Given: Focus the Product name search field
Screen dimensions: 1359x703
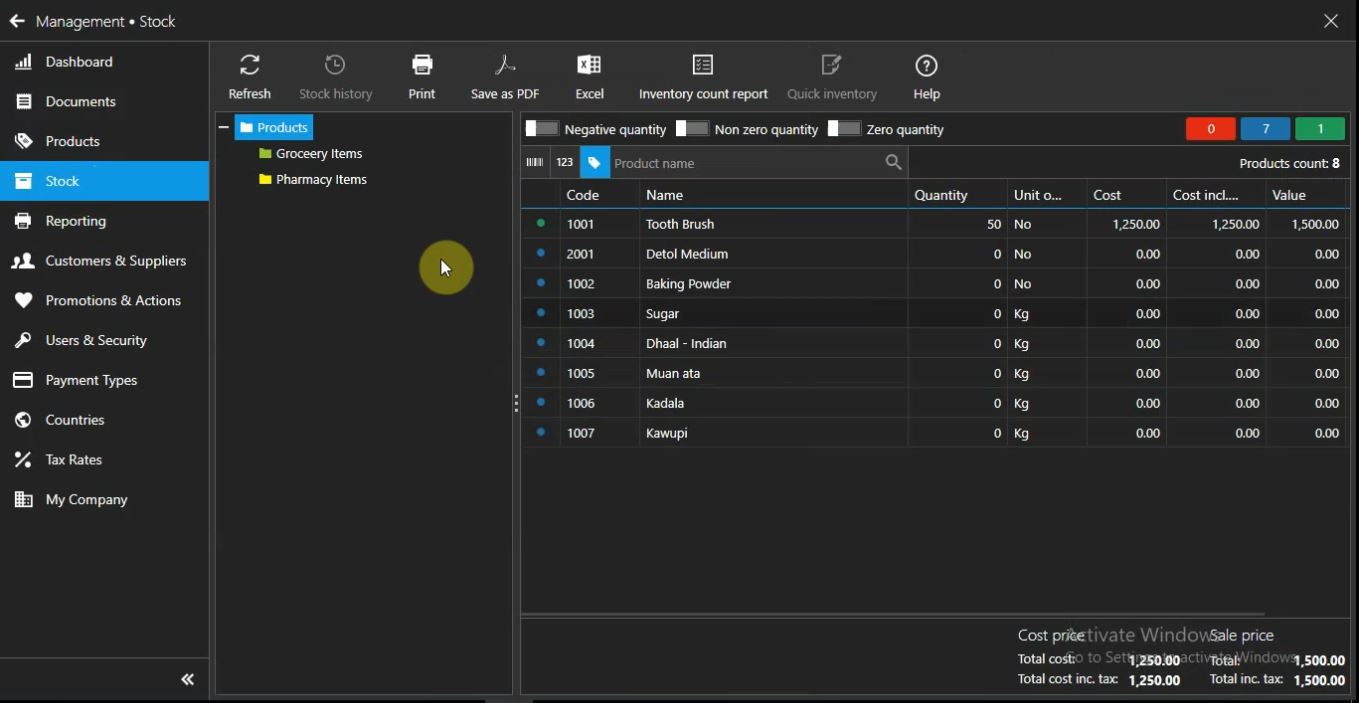Looking at the screenshot, I should 746,163.
